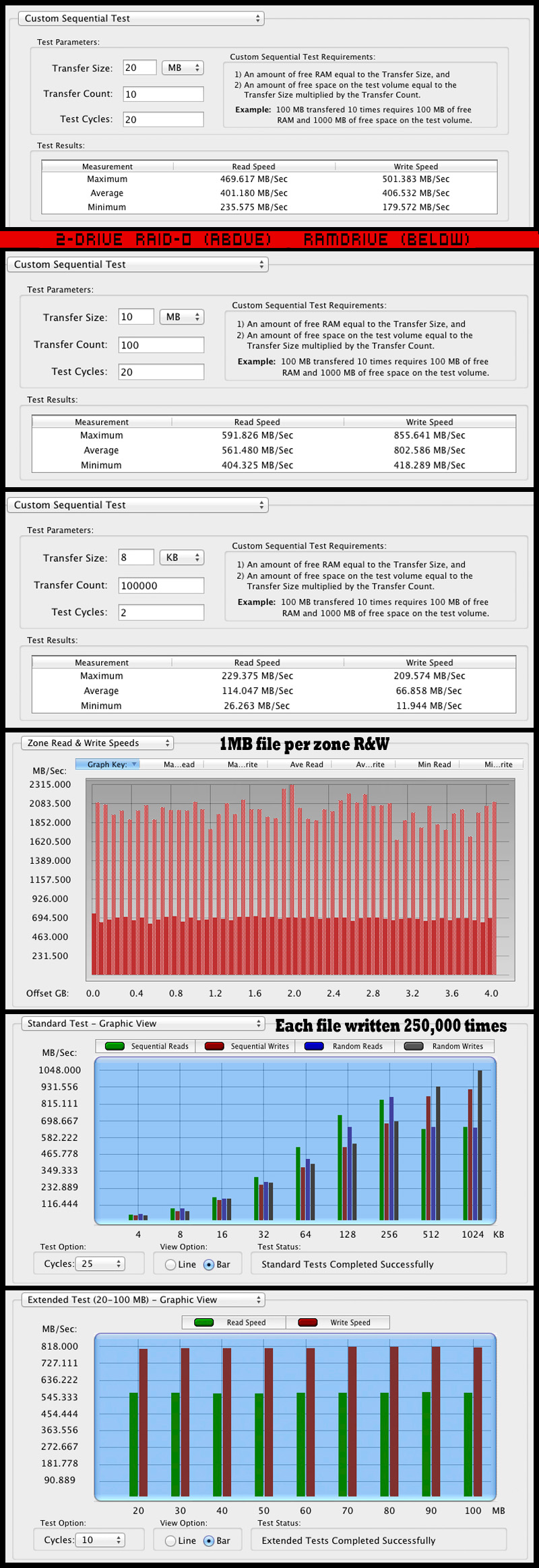Select the 401.180 MB/Sec average read value
Viewport: 539px width, 1568px height.
click(254, 193)
